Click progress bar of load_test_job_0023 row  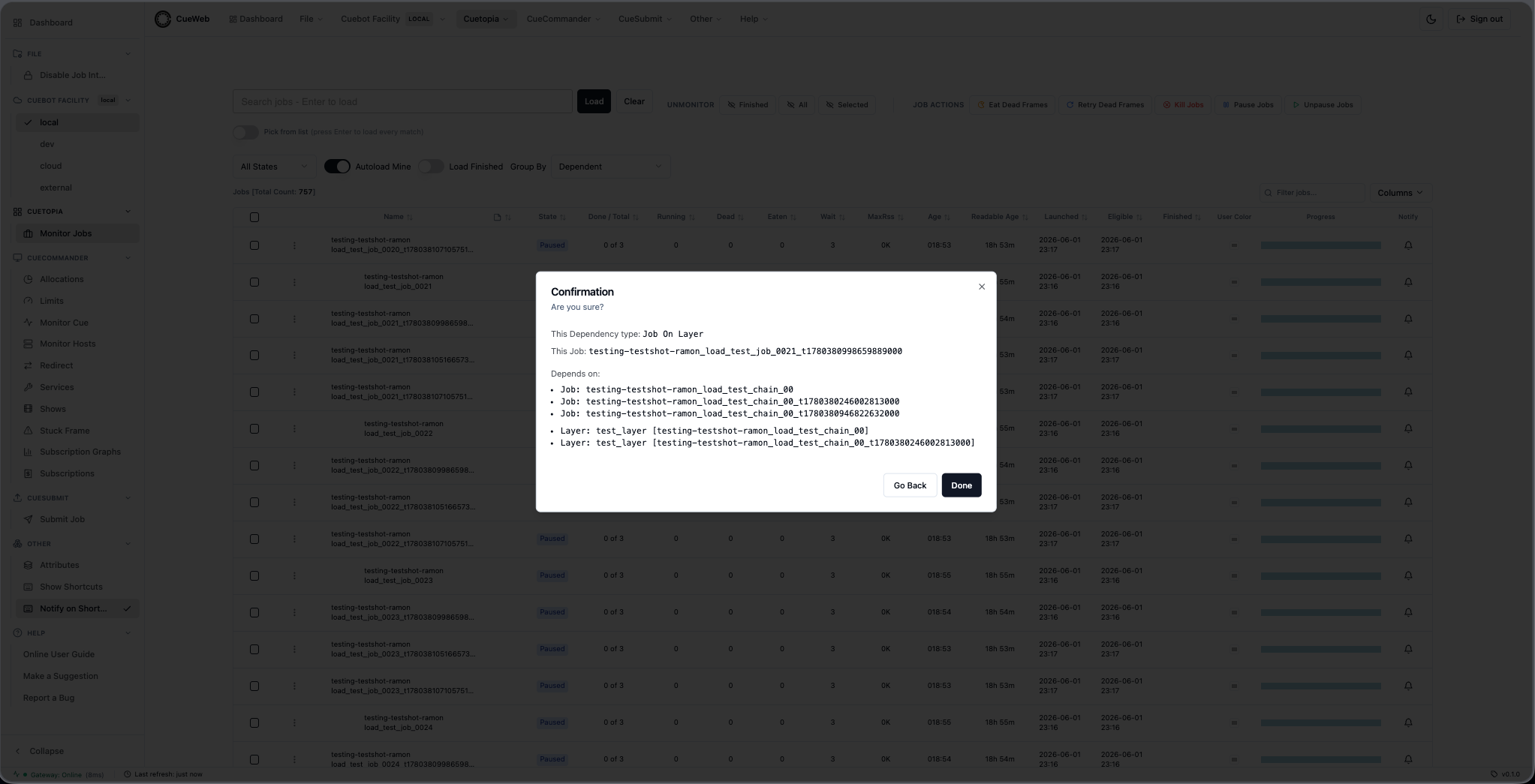point(1320,575)
